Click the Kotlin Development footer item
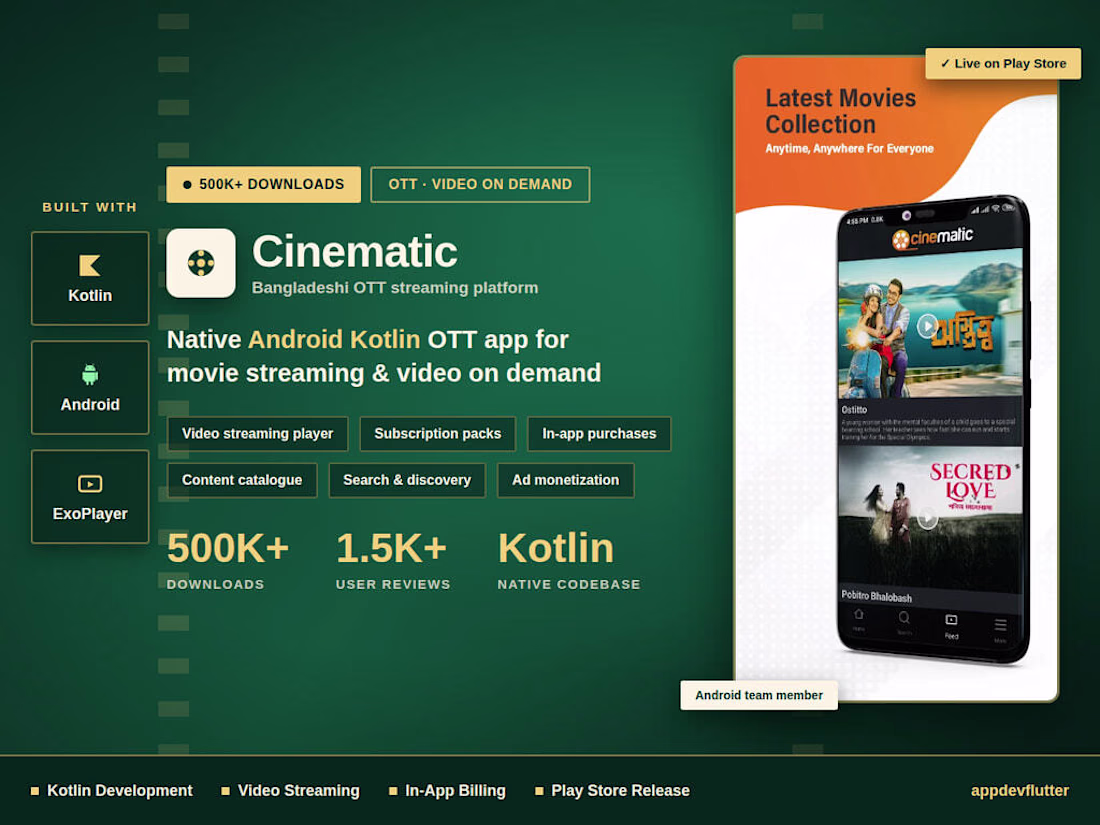 pos(112,791)
